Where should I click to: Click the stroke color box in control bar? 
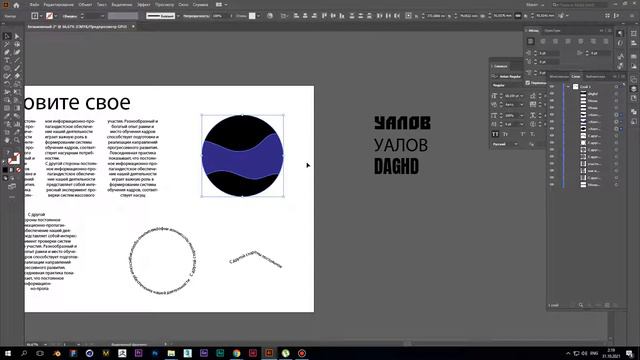[x=49, y=16]
